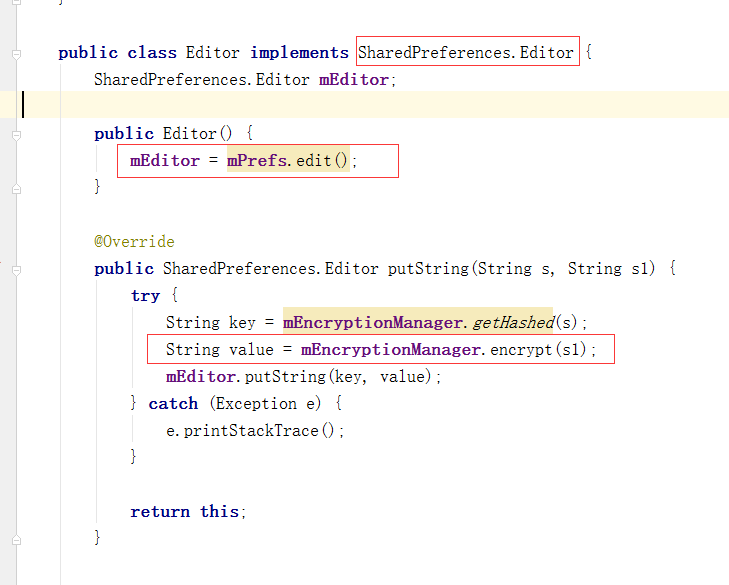
Task: Collapse the putString method fold marker
Action: click(x=16, y=270)
